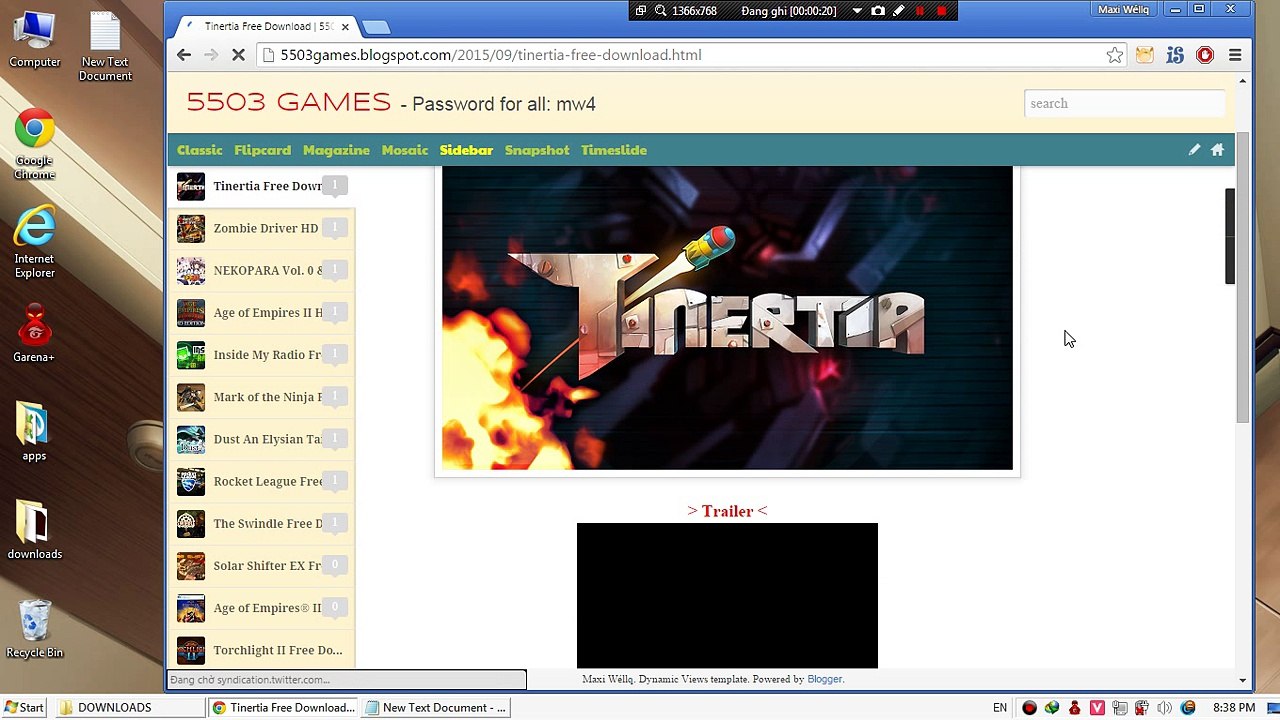Click the blog pencil edit icon
Screen dimensions: 1280x720
click(1194, 150)
